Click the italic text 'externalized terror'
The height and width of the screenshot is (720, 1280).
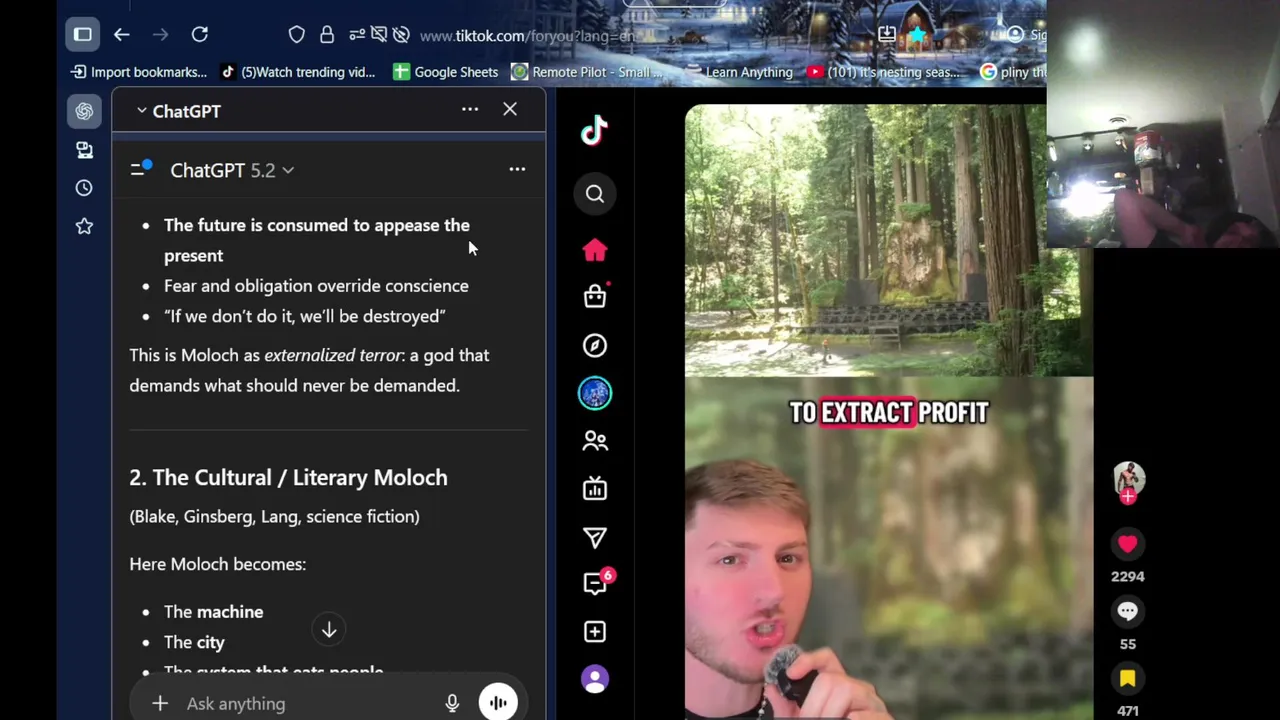coord(333,355)
